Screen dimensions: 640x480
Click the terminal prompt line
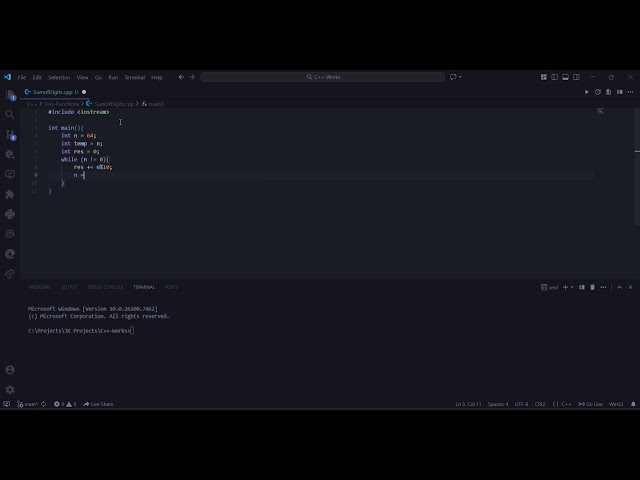(81, 331)
